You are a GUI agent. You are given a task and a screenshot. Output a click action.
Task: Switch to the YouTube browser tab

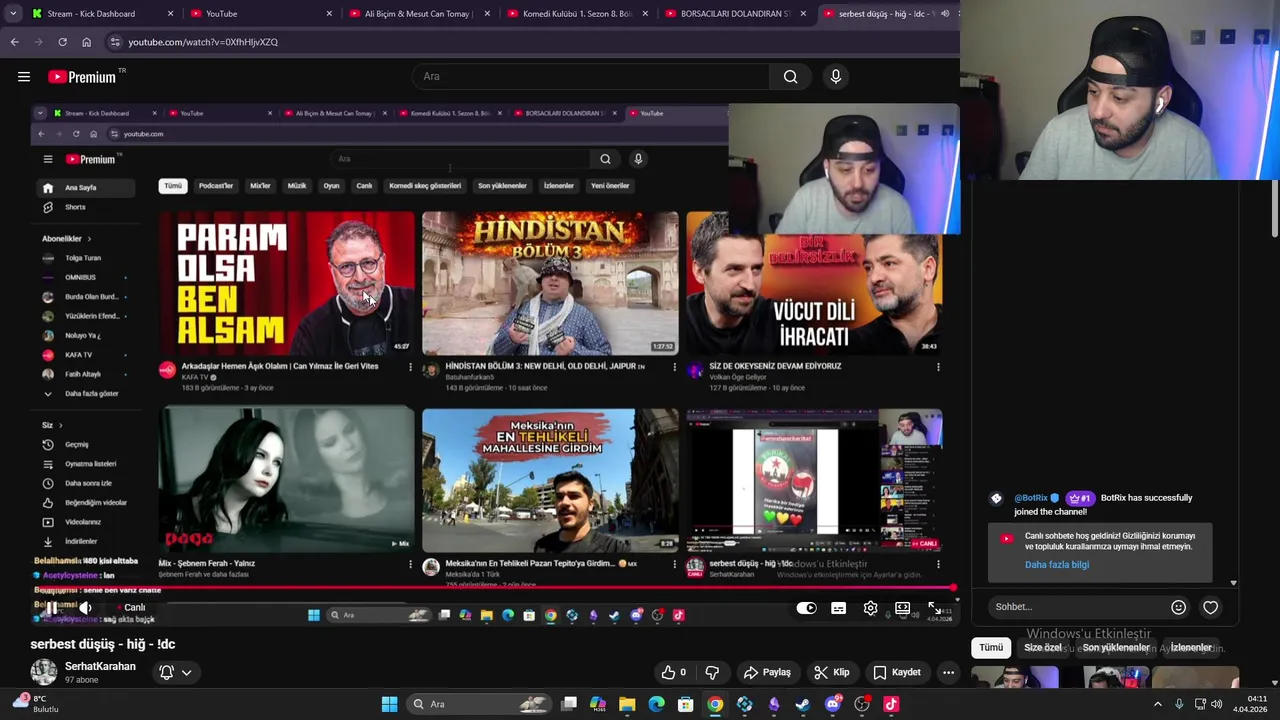(260, 14)
